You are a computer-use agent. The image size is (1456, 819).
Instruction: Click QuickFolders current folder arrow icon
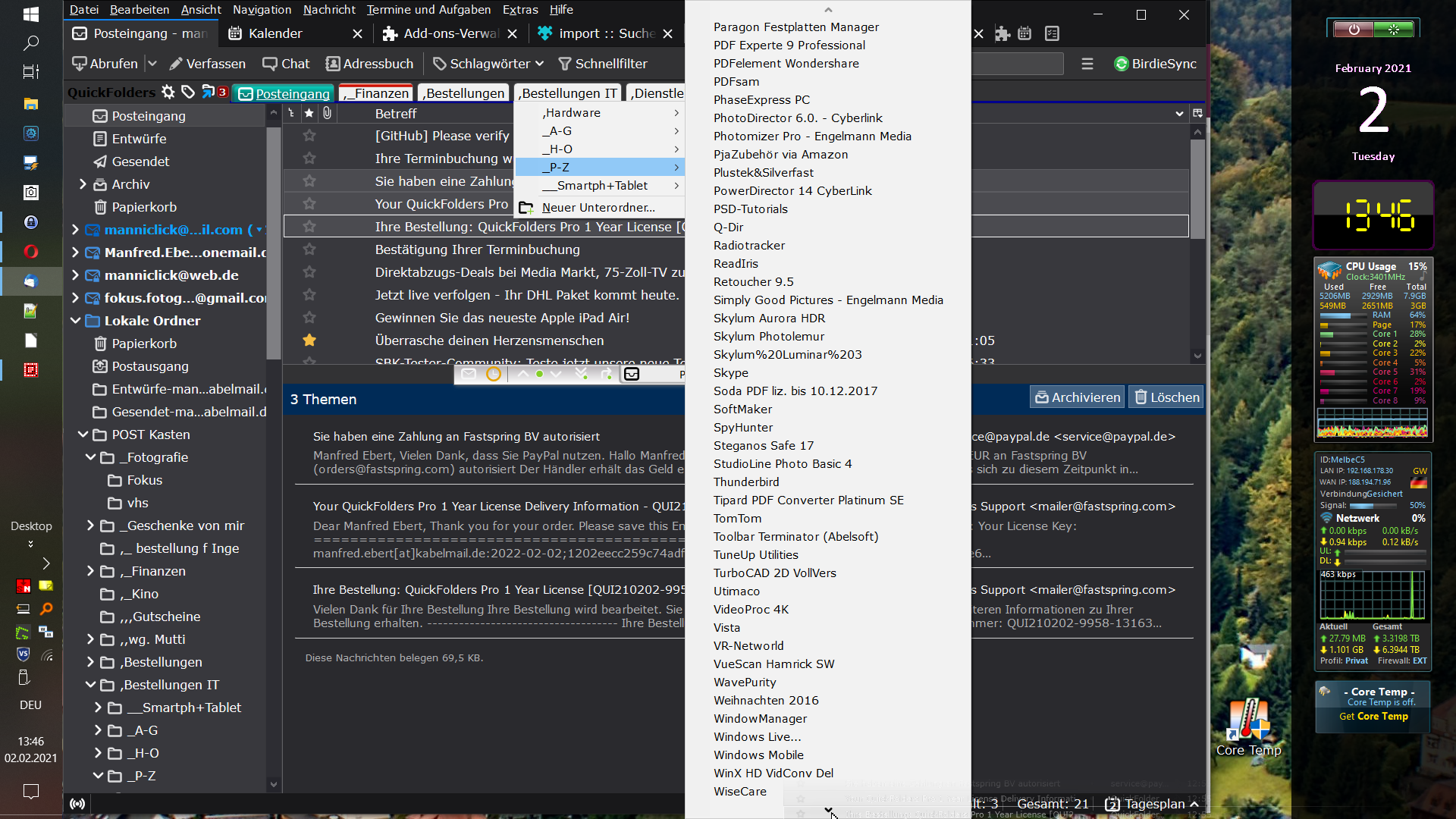[x=208, y=93]
